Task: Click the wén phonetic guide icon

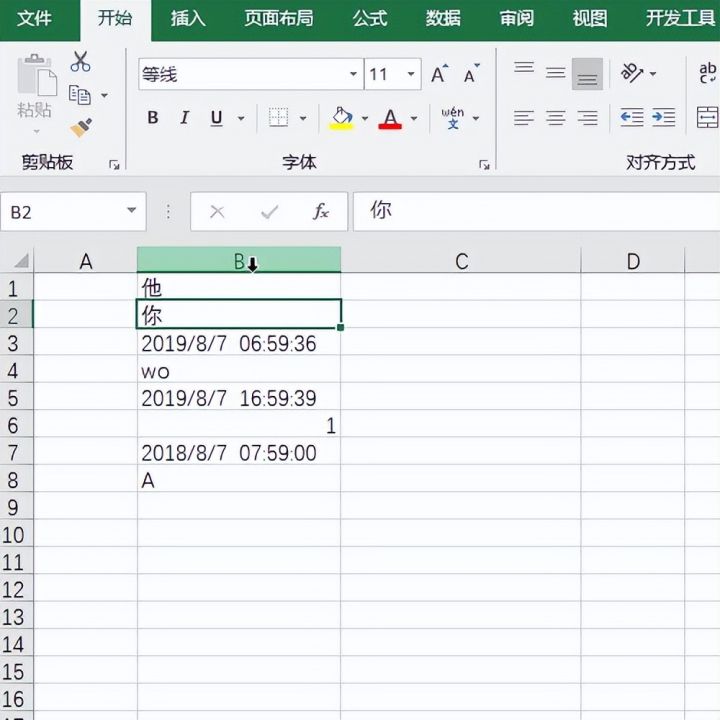Action: [453, 118]
